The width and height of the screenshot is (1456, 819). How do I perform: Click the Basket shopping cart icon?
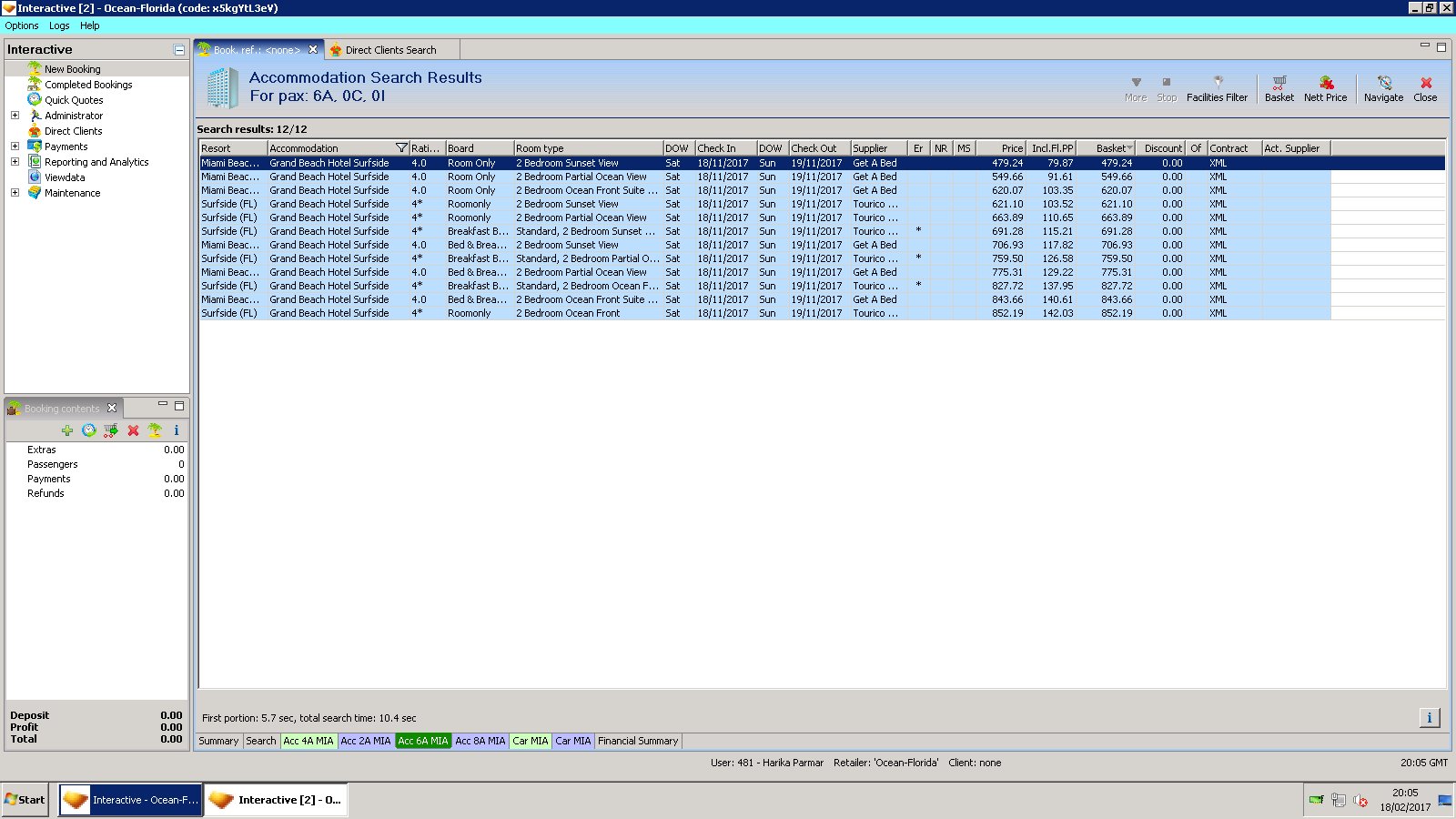(1279, 83)
